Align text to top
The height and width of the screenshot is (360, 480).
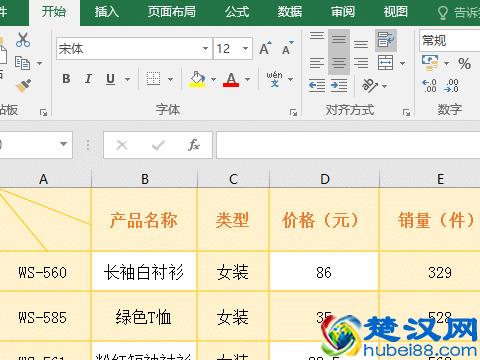coord(317,36)
